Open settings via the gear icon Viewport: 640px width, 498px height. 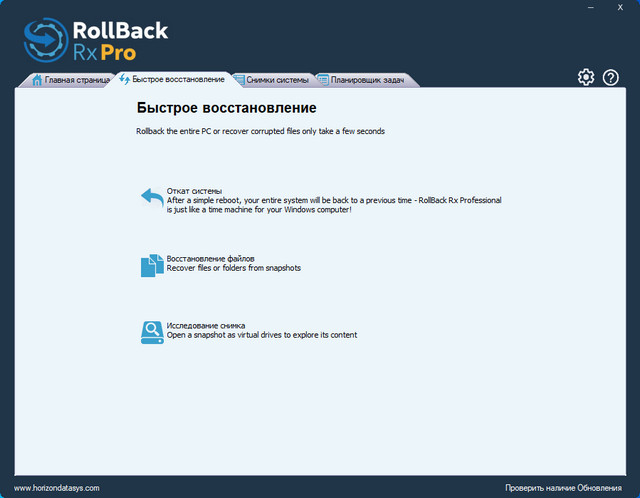586,77
